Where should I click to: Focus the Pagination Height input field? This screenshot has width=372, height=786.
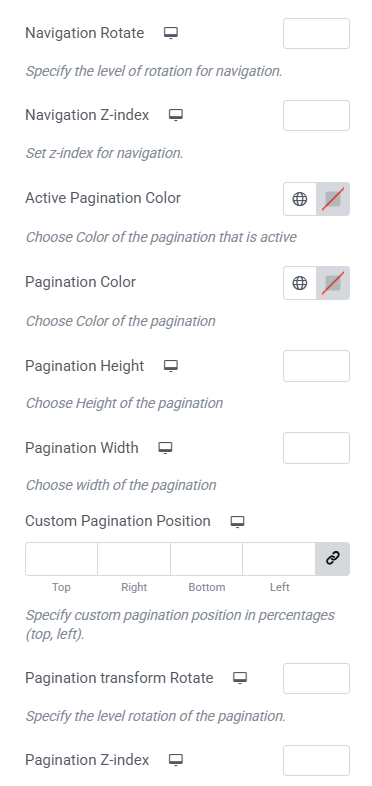point(316,366)
